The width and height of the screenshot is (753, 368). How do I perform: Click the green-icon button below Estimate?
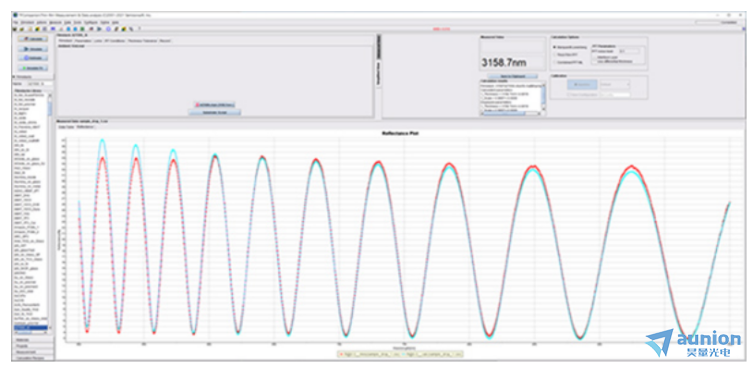pyautogui.click(x=33, y=68)
